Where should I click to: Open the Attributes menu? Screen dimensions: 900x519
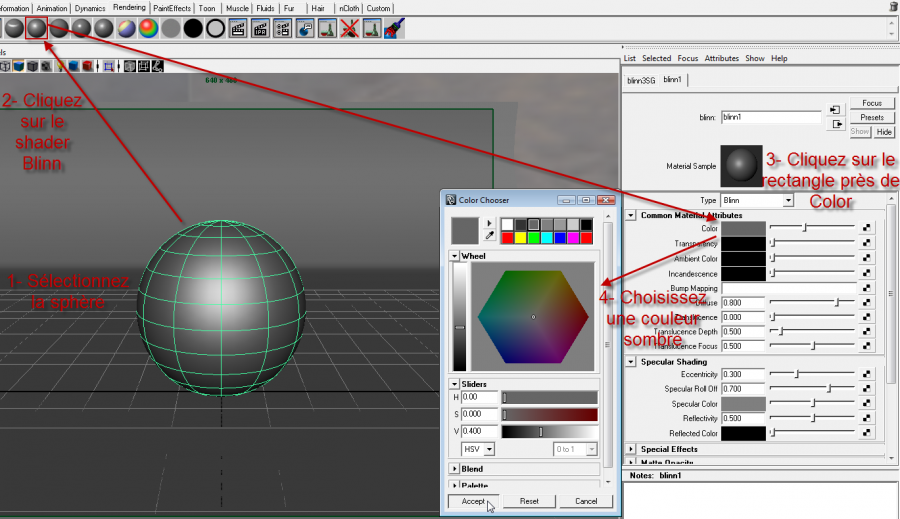pos(721,59)
